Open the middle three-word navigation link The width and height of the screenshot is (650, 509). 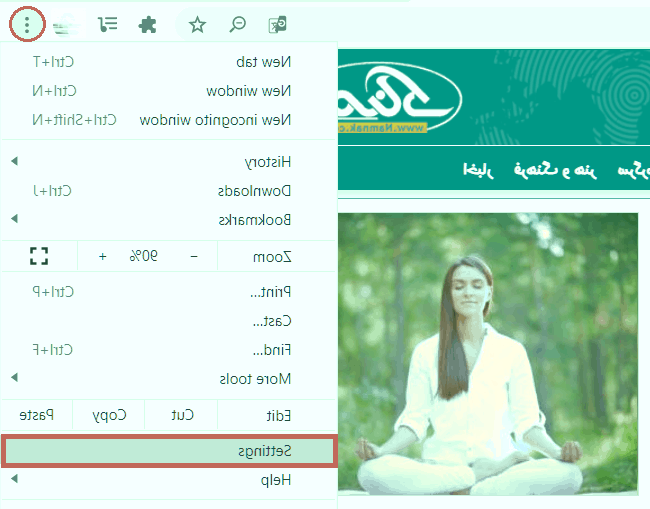(555, 170)
